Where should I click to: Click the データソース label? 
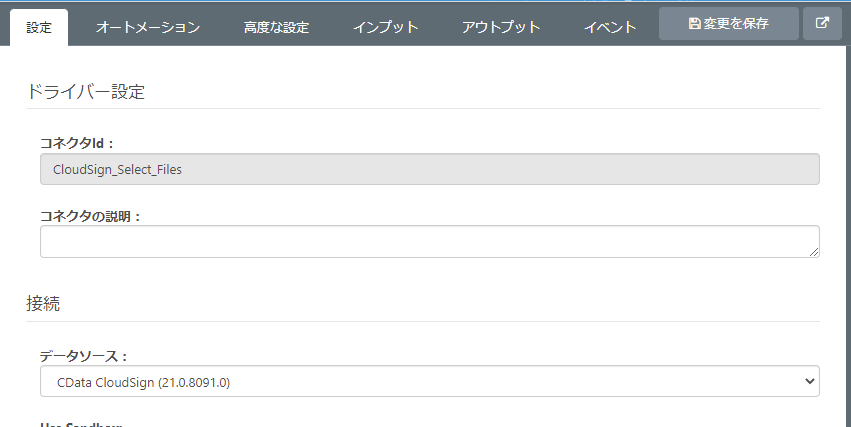pyautogui.click(x=83, y=356)
